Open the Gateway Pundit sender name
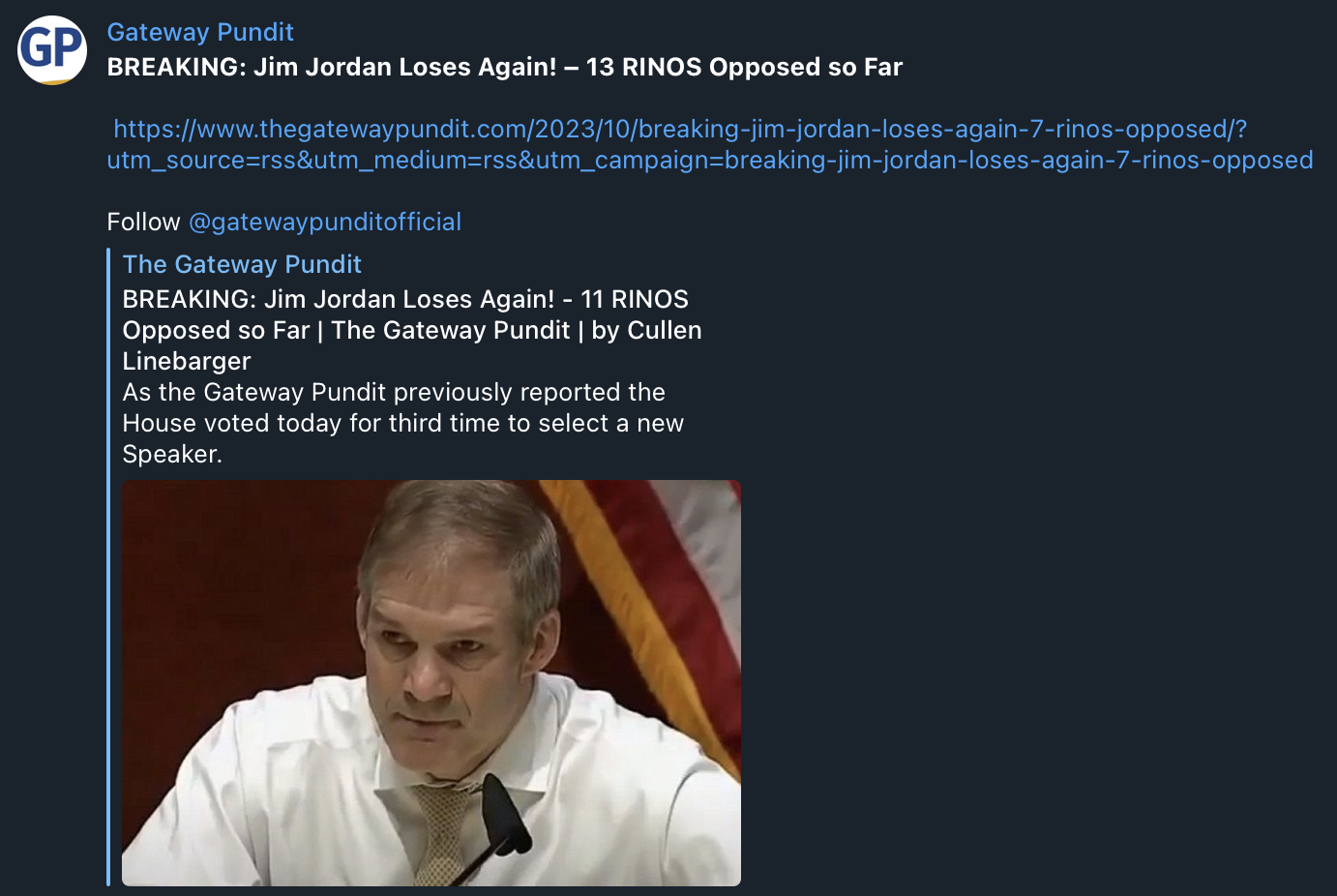The image size is (1337, 896). pos(200,32)
